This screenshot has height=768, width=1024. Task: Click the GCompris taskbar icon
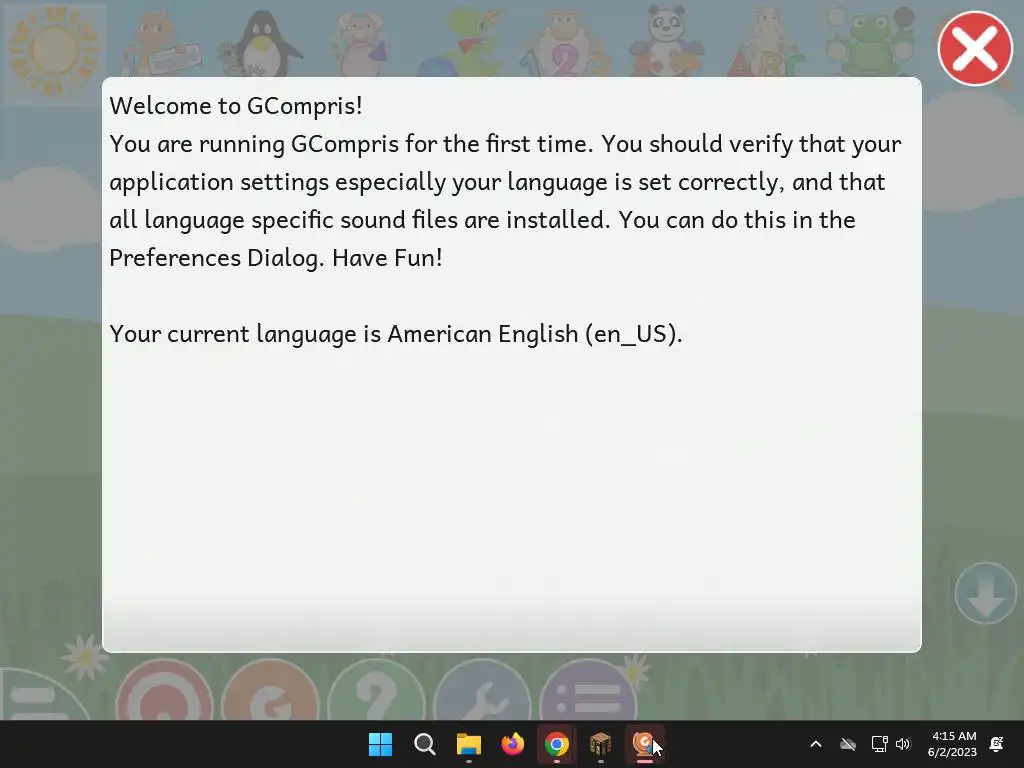tap(645, 744)
